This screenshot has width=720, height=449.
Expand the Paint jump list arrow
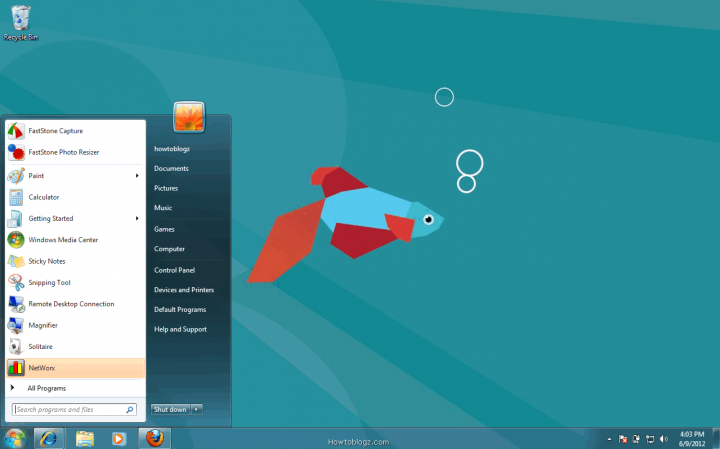coord(137,176)
